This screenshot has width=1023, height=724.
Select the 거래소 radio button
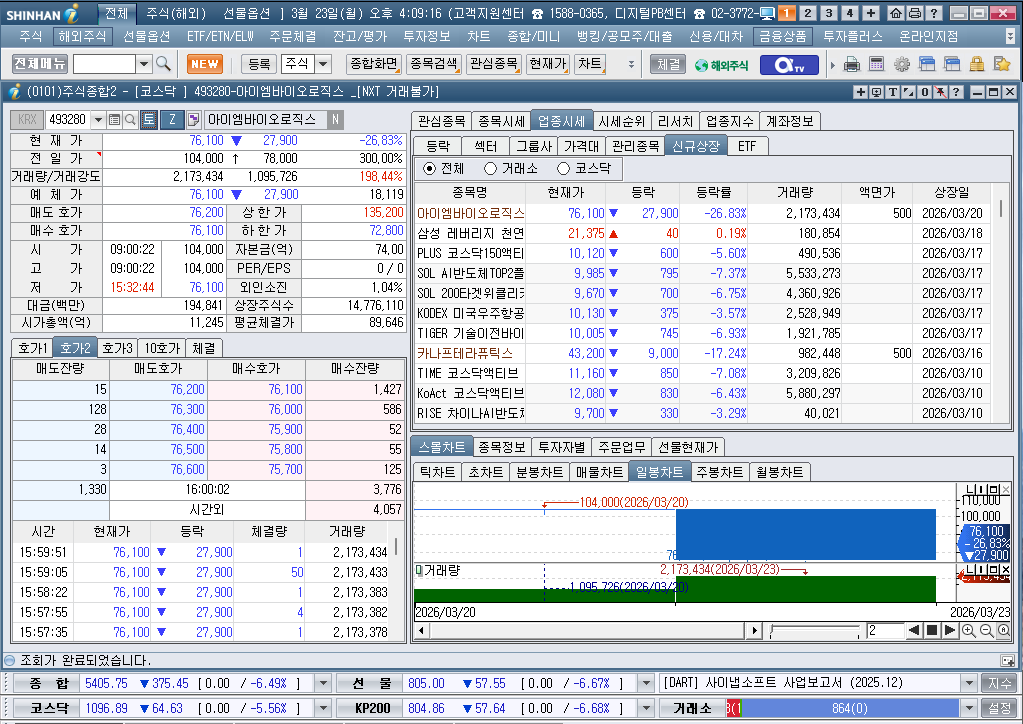(491, 169)
